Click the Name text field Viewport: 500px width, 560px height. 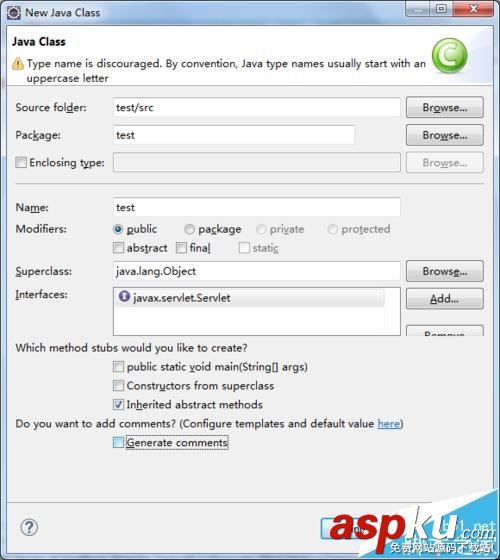[256, 207]
